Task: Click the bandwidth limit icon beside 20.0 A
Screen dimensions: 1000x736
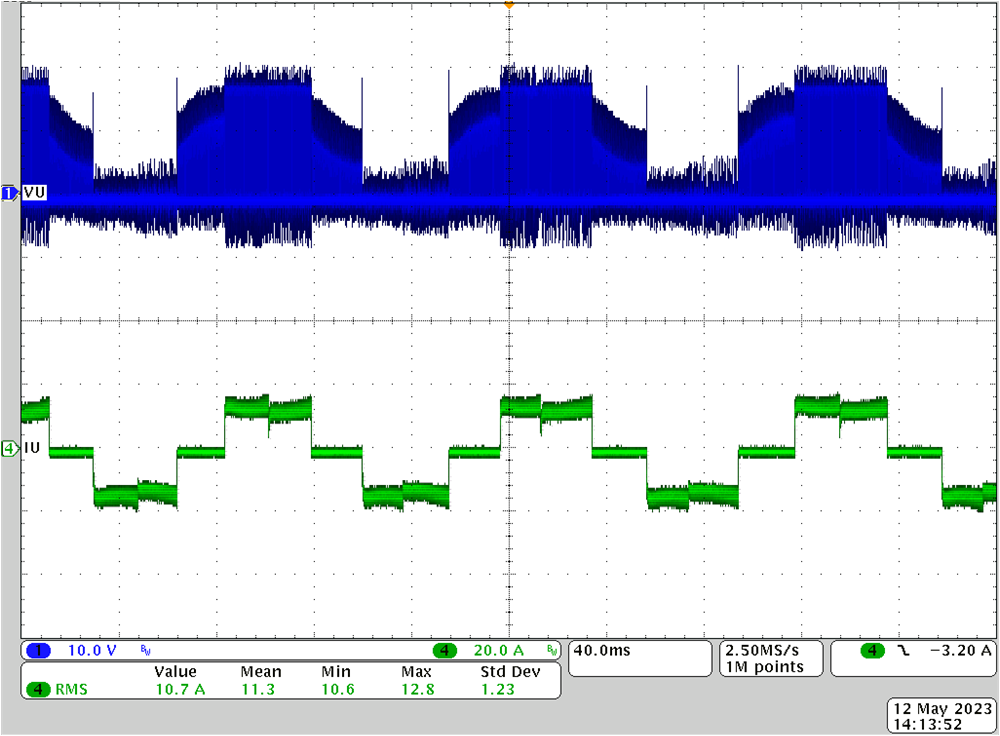Action: click(x=553, y=650)
